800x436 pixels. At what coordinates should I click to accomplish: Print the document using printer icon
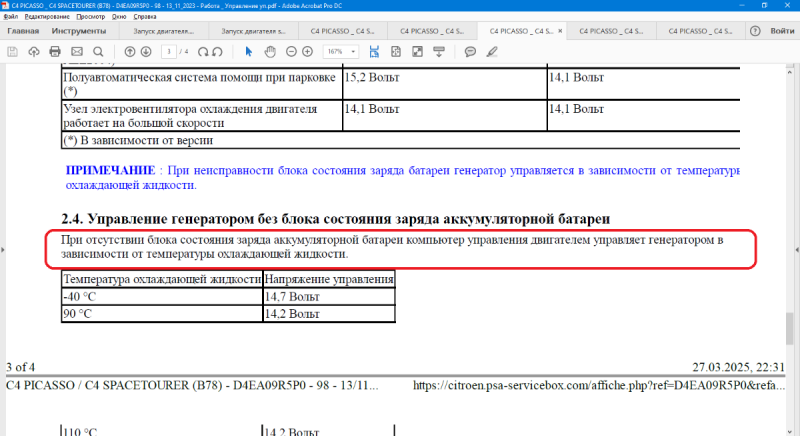[x=56, y=51]
